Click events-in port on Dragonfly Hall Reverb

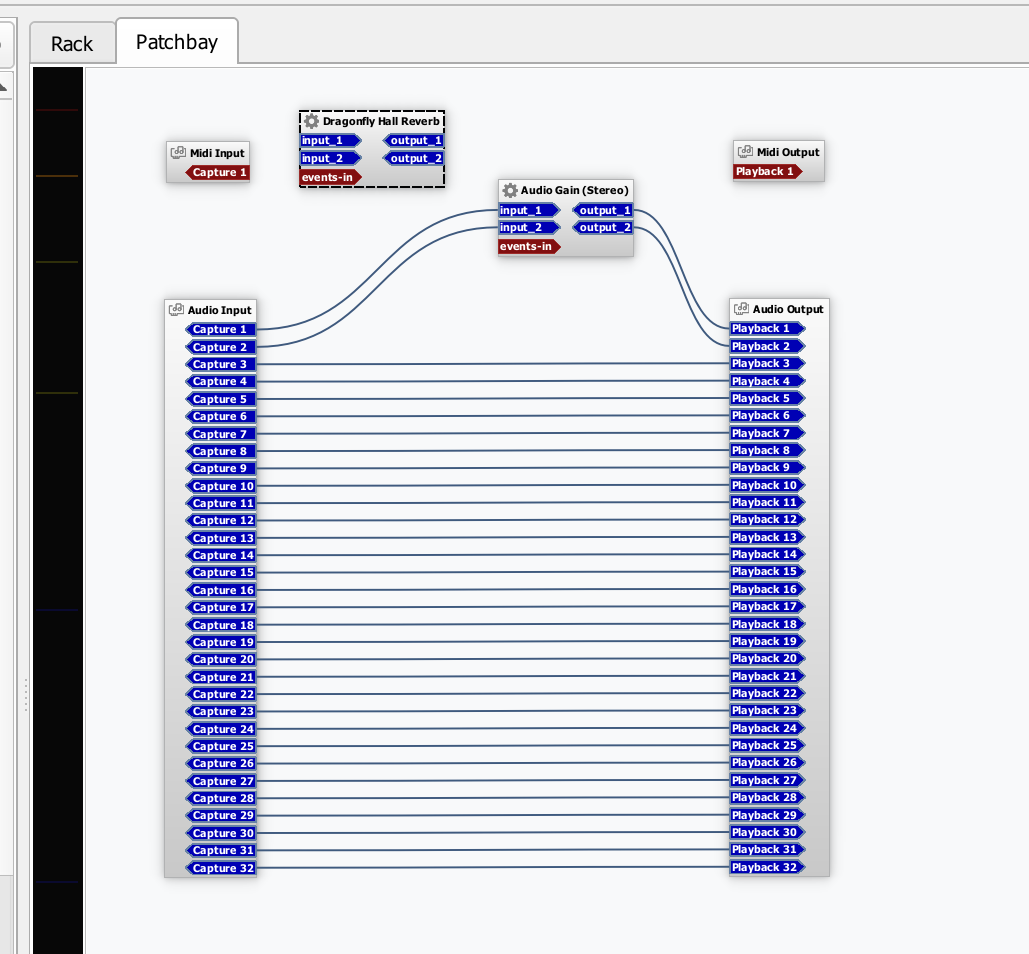click(329, 177)
